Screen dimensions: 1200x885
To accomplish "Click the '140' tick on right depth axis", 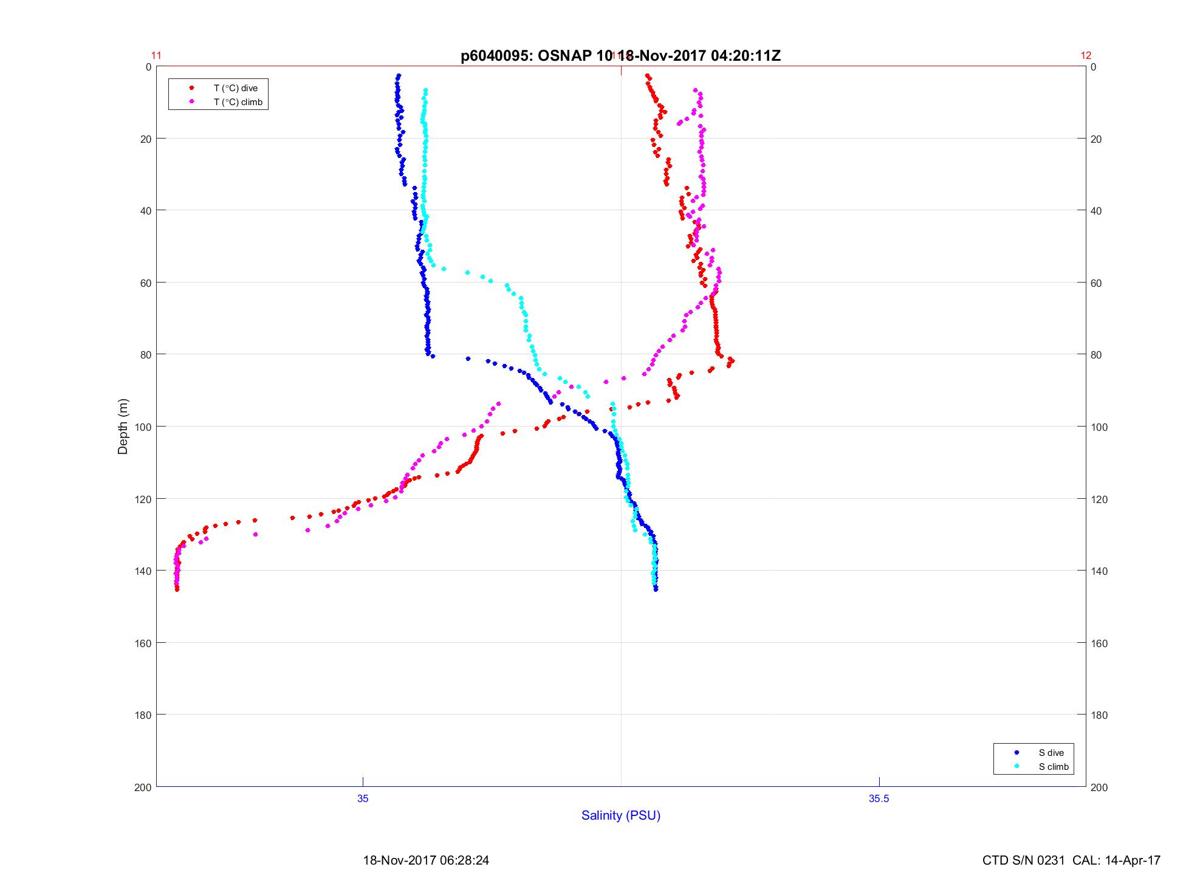I will 1099,571.
